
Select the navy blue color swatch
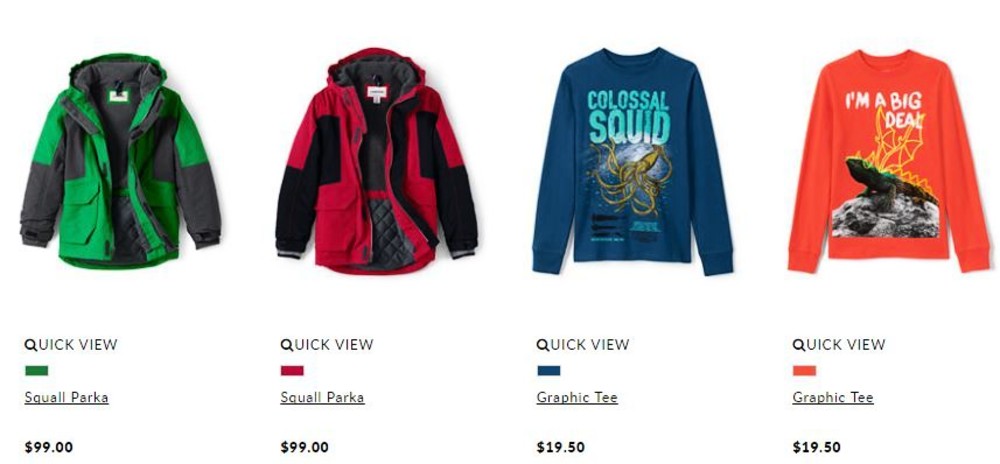[x=548, y=370]
